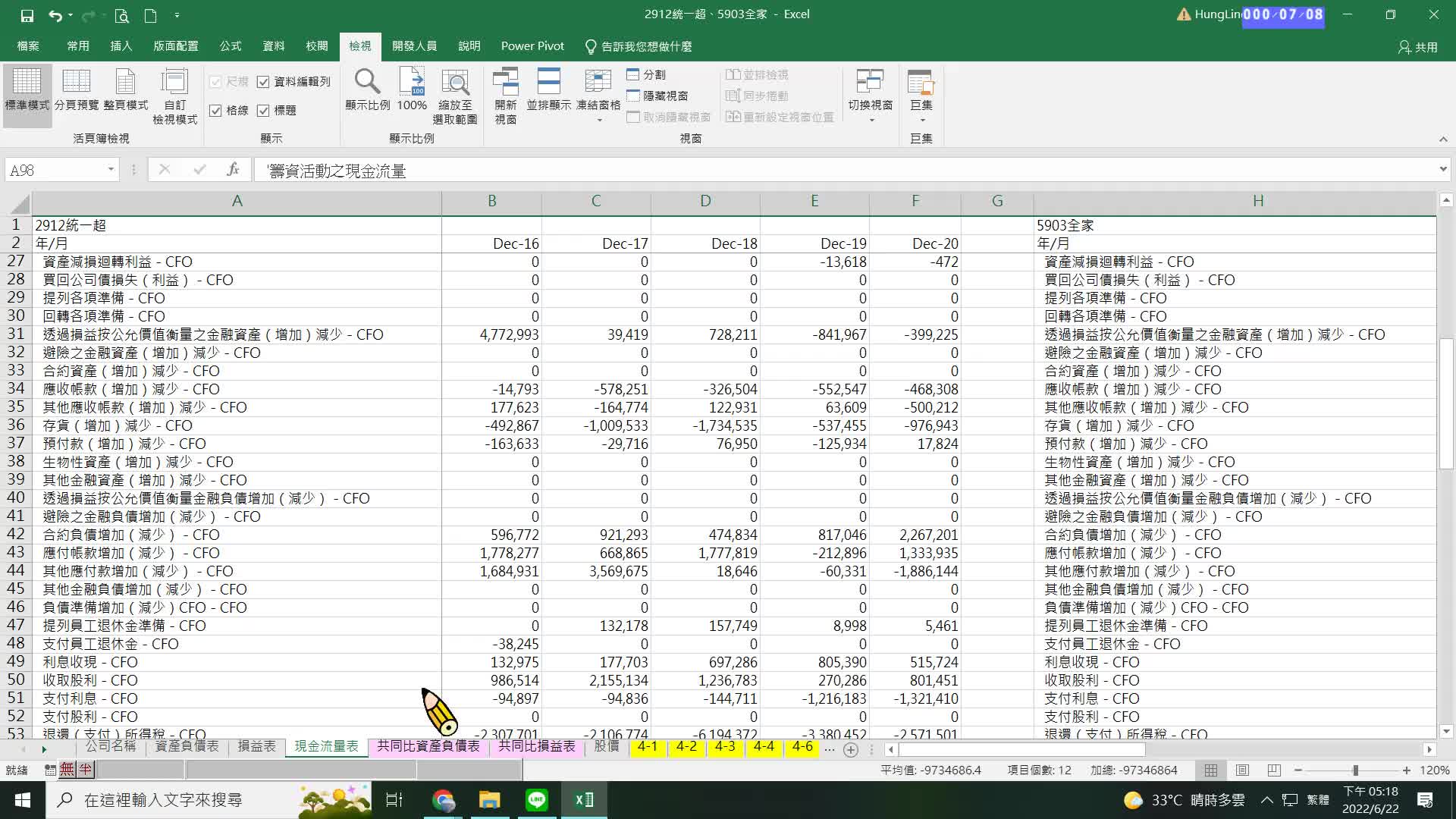Viewport: 1456px width, 819px height.
Task: Collapse the ribbon with the chevron
Action: click(x=1443, y=140)
